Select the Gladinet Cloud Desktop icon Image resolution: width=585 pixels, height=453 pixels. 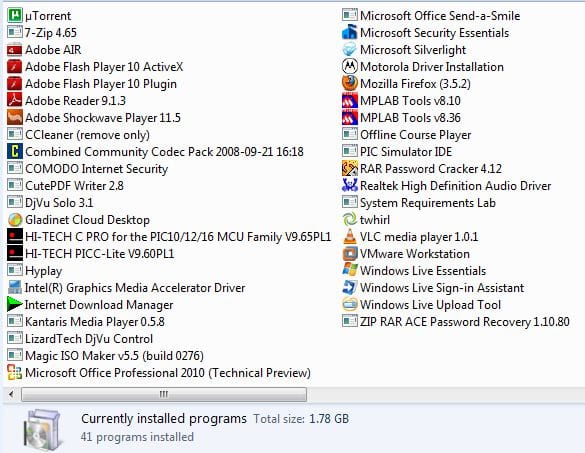point(15,220)
